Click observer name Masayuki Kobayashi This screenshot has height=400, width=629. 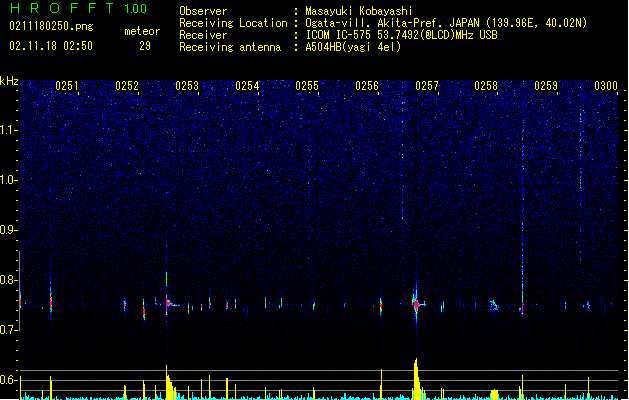tap(359, 11)
